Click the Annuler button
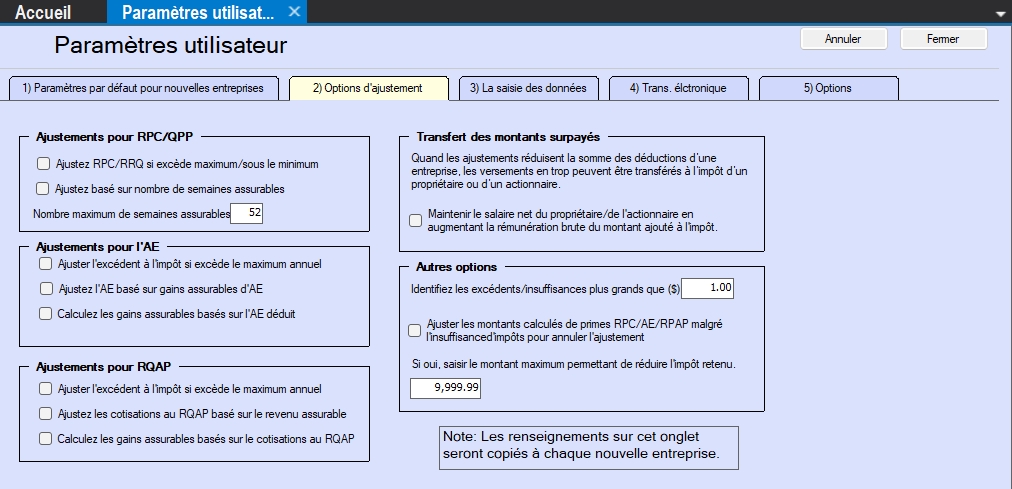Viewport: 1012px width, 489px height. [843, 39]
